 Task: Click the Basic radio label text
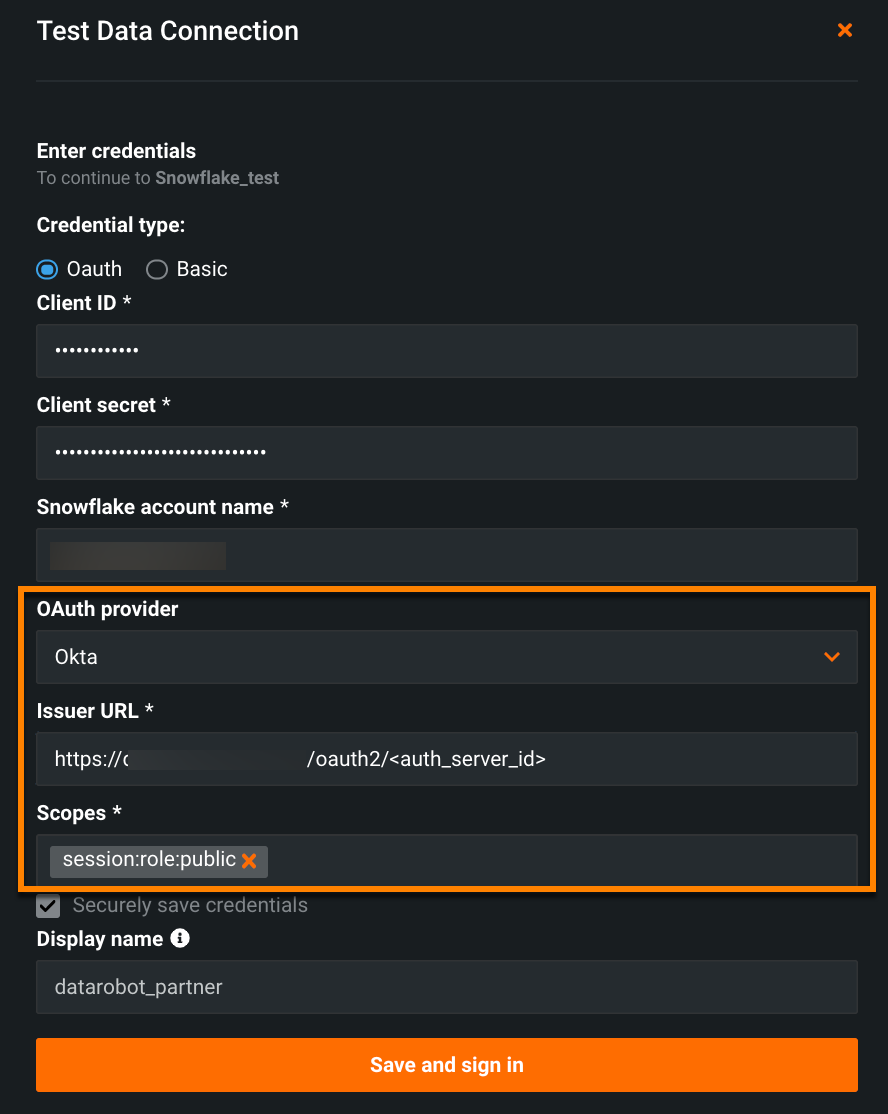coord(202,269)
